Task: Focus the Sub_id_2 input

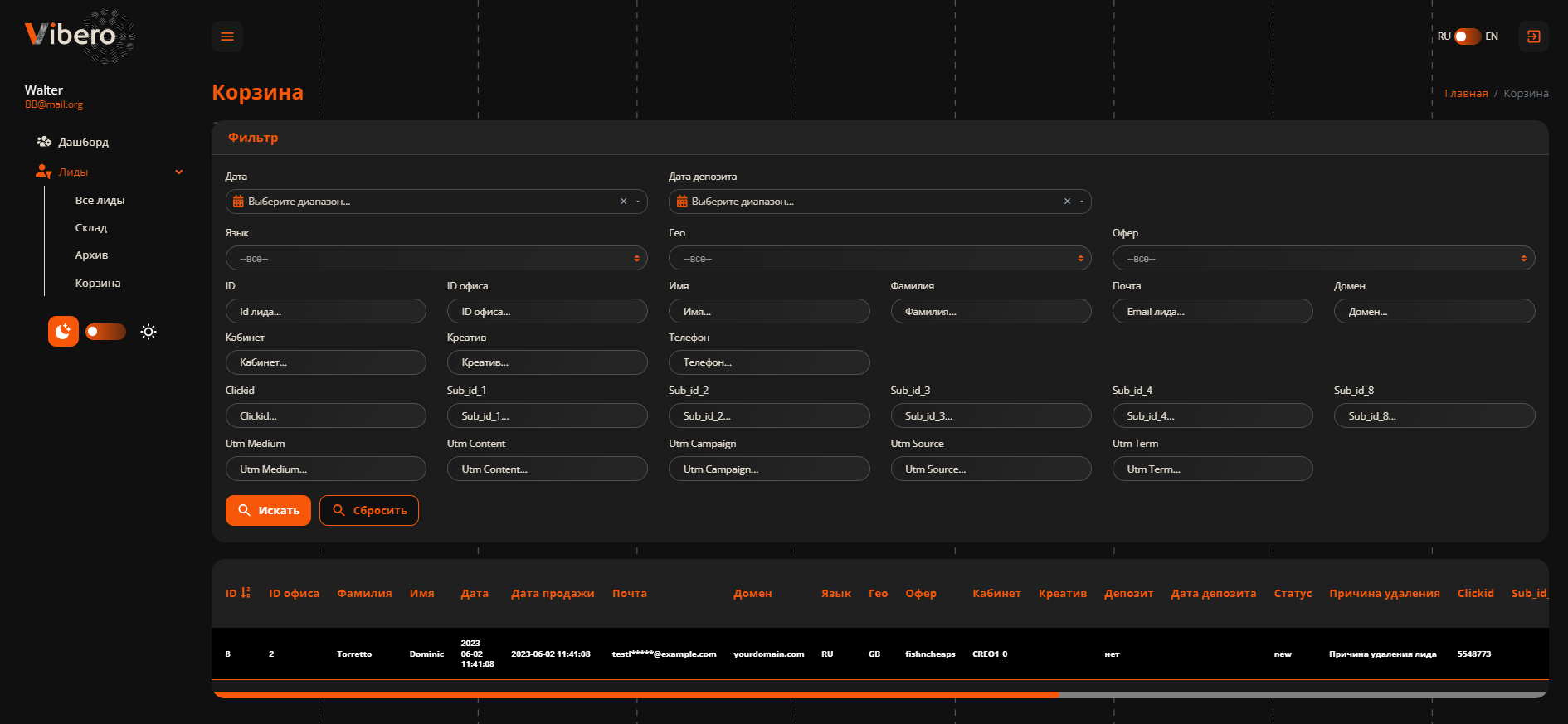Action: pos(769,416)
